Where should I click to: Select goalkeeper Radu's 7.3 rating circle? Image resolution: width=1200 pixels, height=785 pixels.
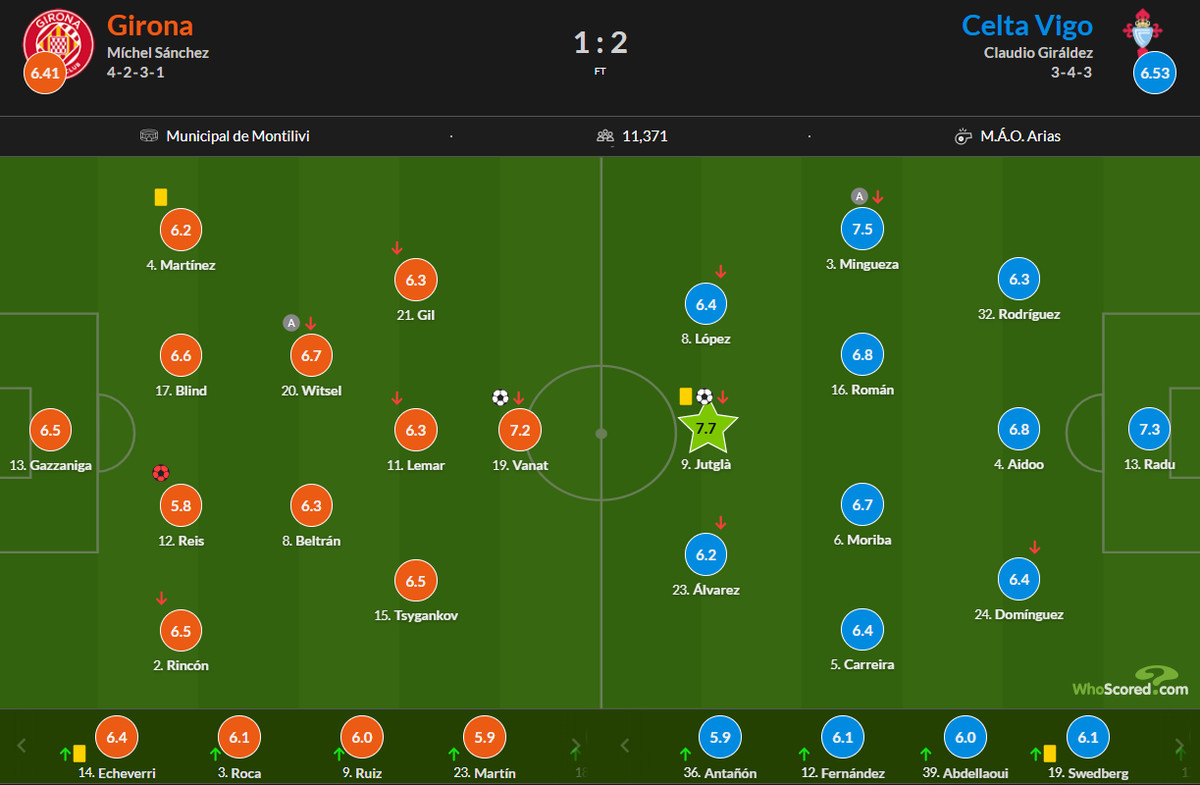(1149, 430)
